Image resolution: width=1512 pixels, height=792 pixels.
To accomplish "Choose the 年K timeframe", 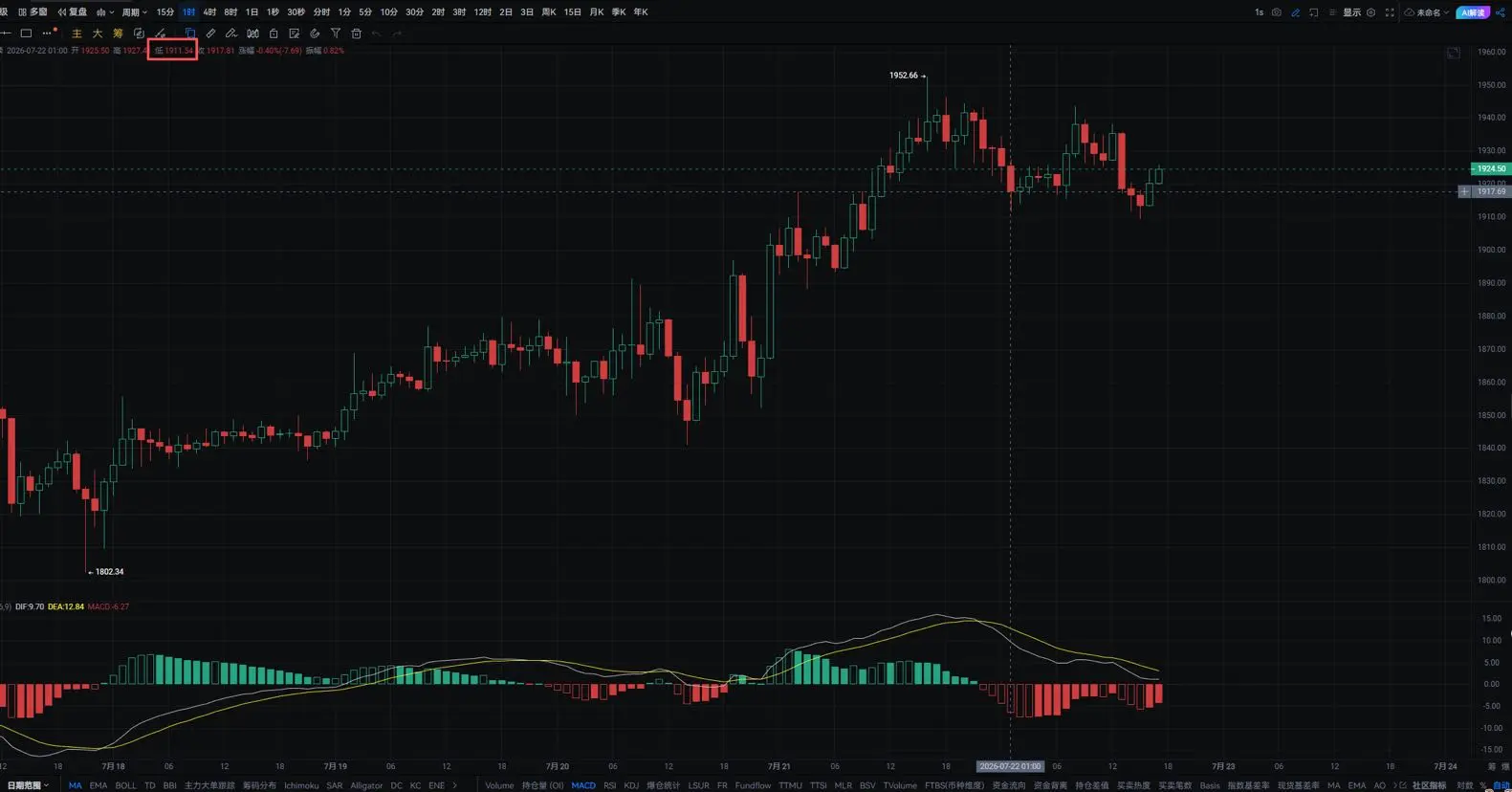I will tap(641, 12).
